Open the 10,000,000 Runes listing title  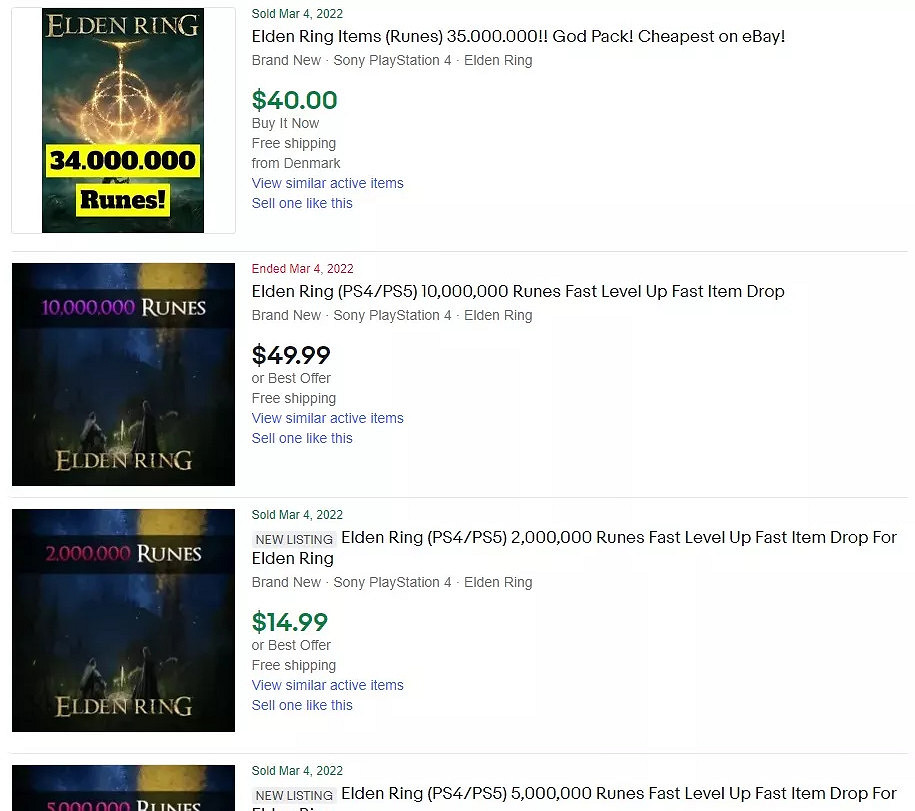518,291
